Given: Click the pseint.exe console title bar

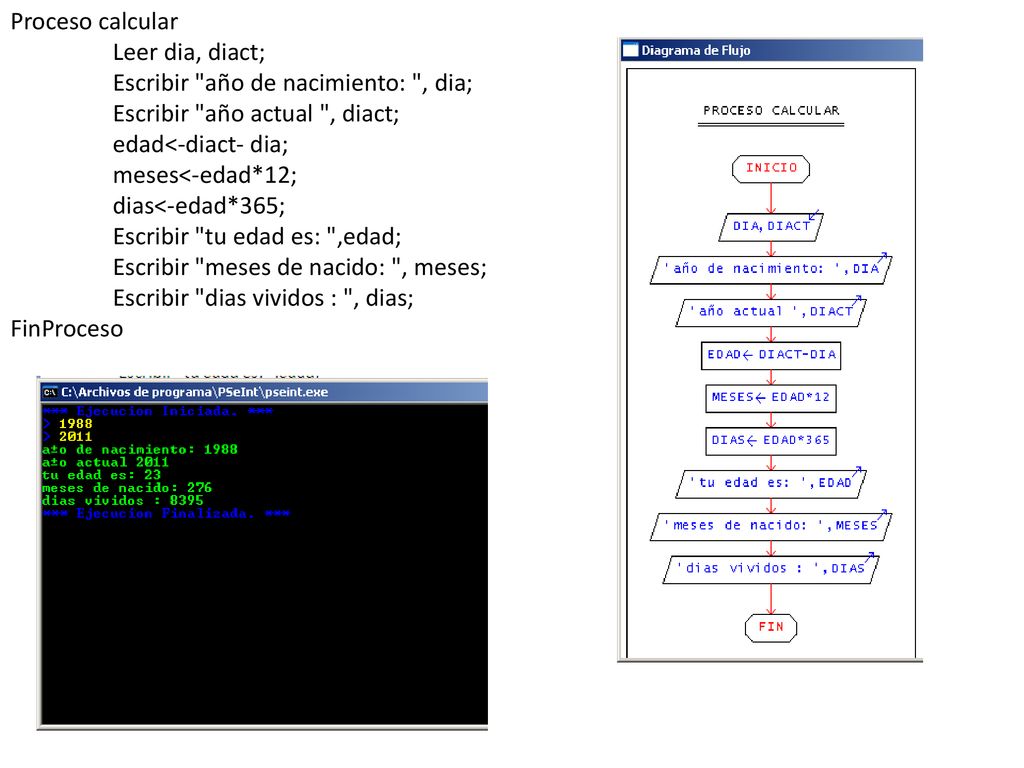Looking at the screenshot, I should point(264,392).
